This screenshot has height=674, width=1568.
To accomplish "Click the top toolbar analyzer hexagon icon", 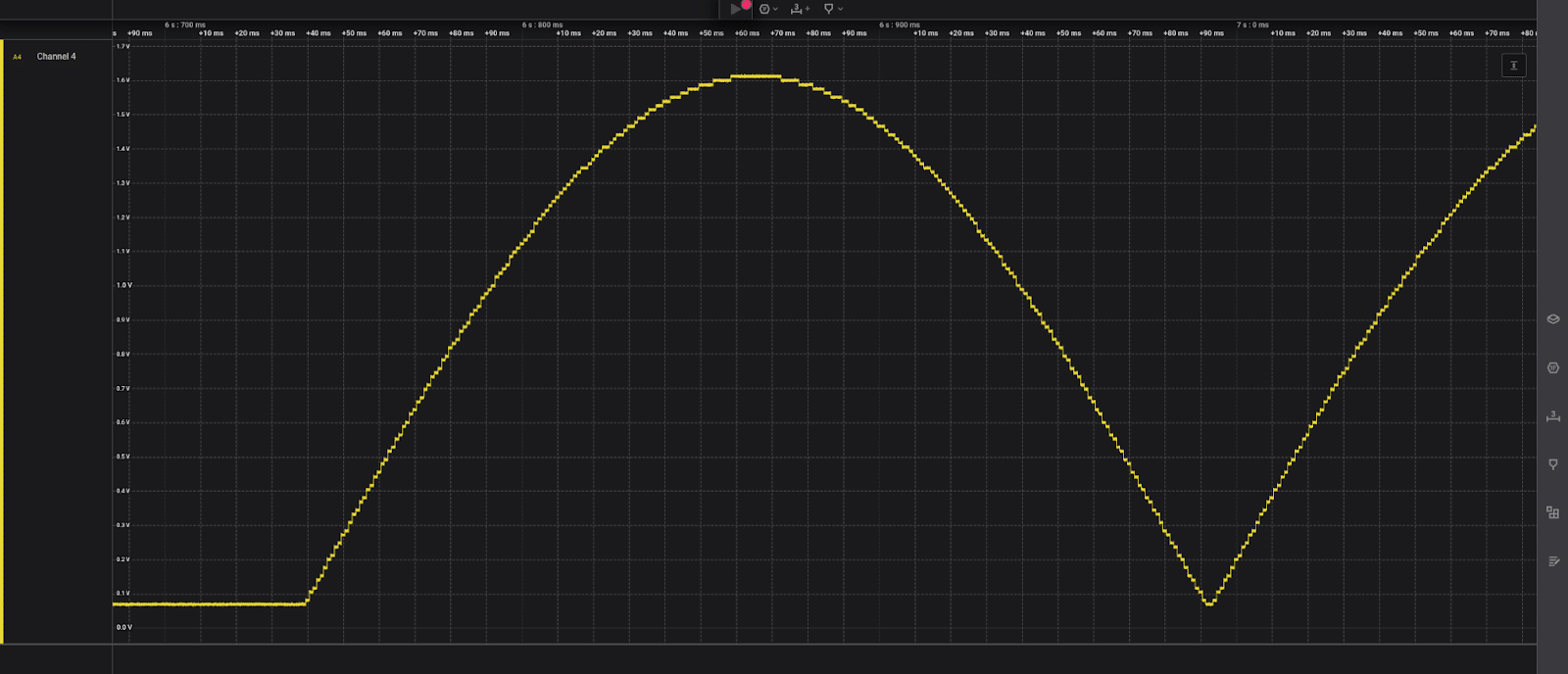I will pyautogui.click(x=764, y=9).
